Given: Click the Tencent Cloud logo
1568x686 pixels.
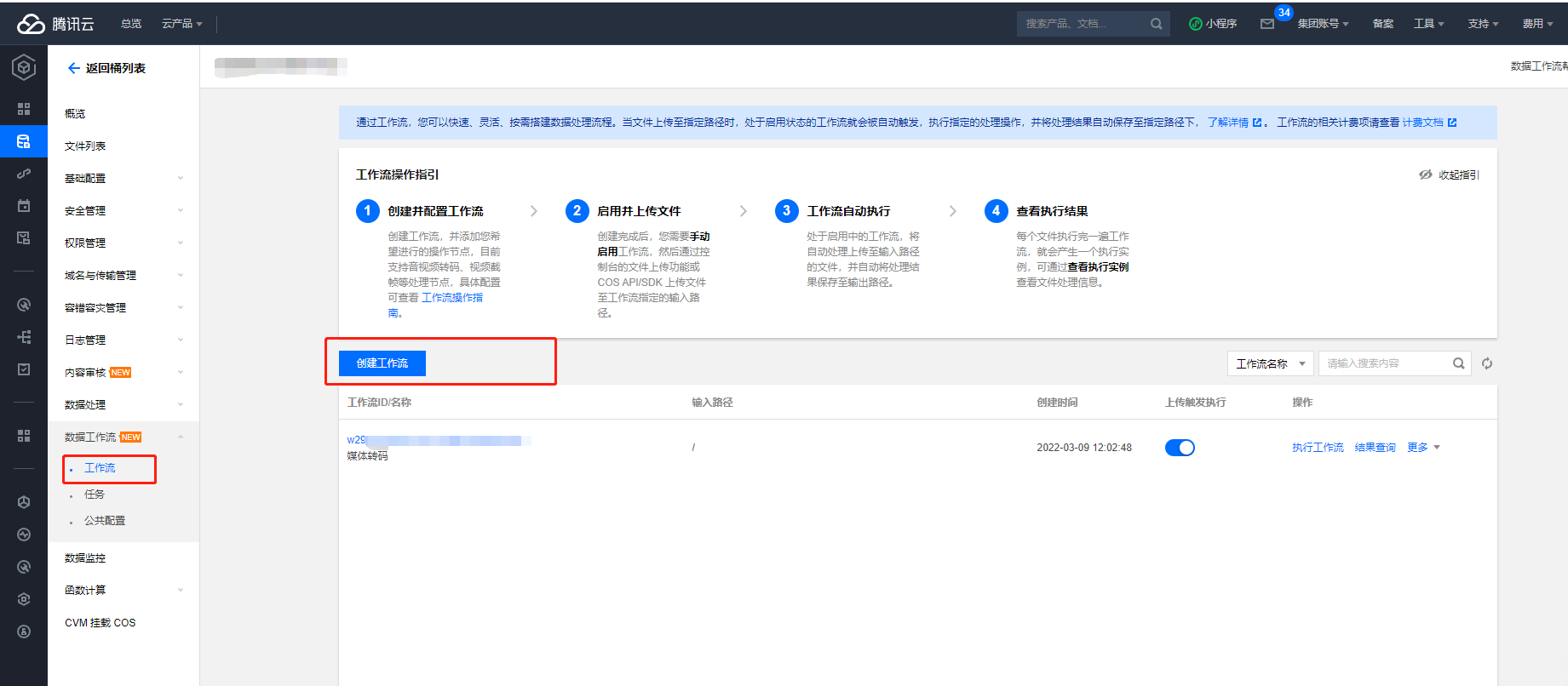Looking at the screenshot, I should 55,24.
